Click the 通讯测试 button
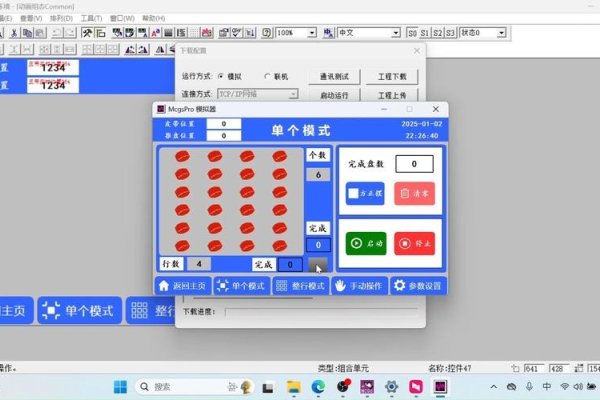 334,77
